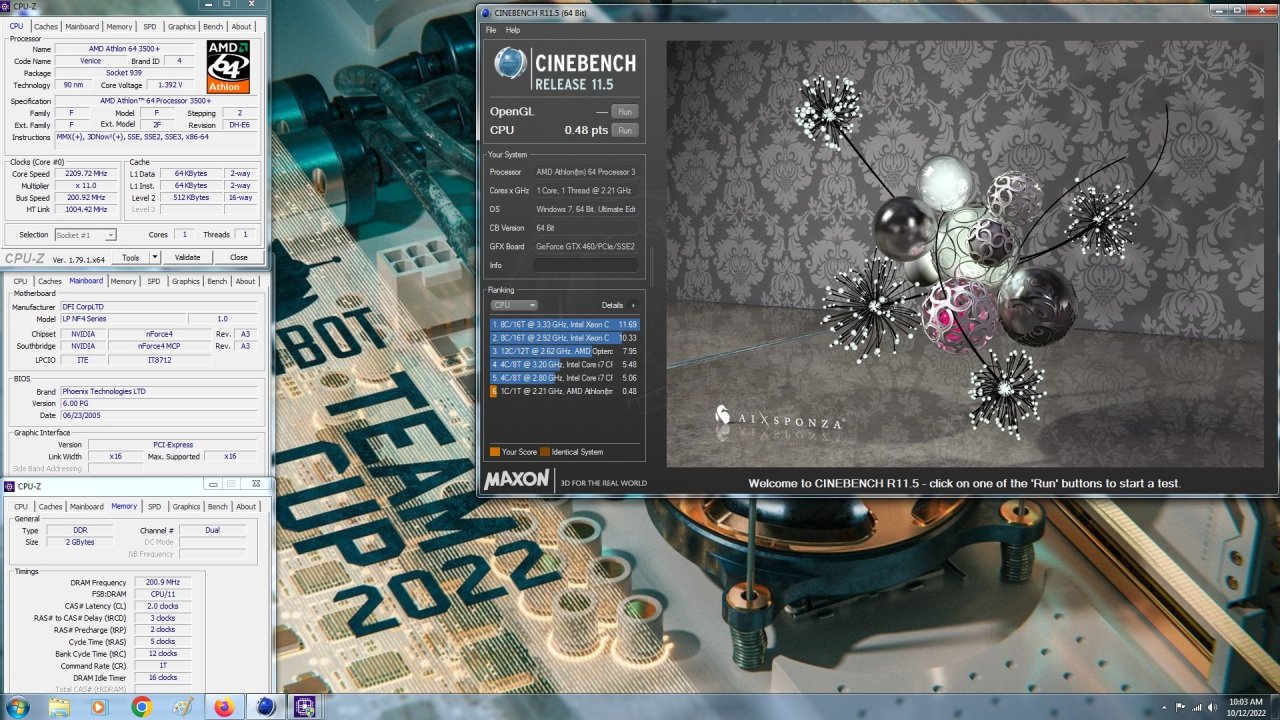Click the Cinebench Info text field

[585, 265]
